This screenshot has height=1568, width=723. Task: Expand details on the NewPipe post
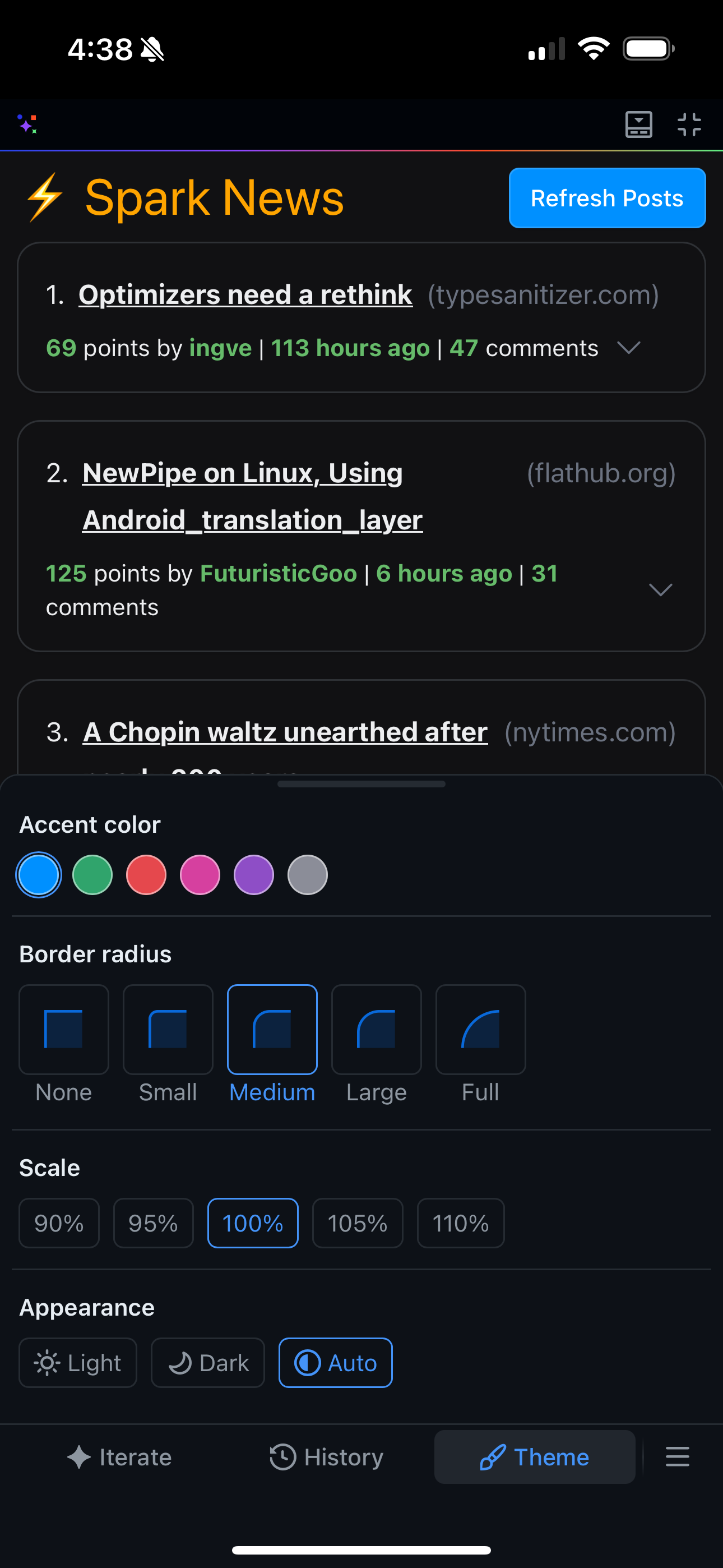[660, 589]
